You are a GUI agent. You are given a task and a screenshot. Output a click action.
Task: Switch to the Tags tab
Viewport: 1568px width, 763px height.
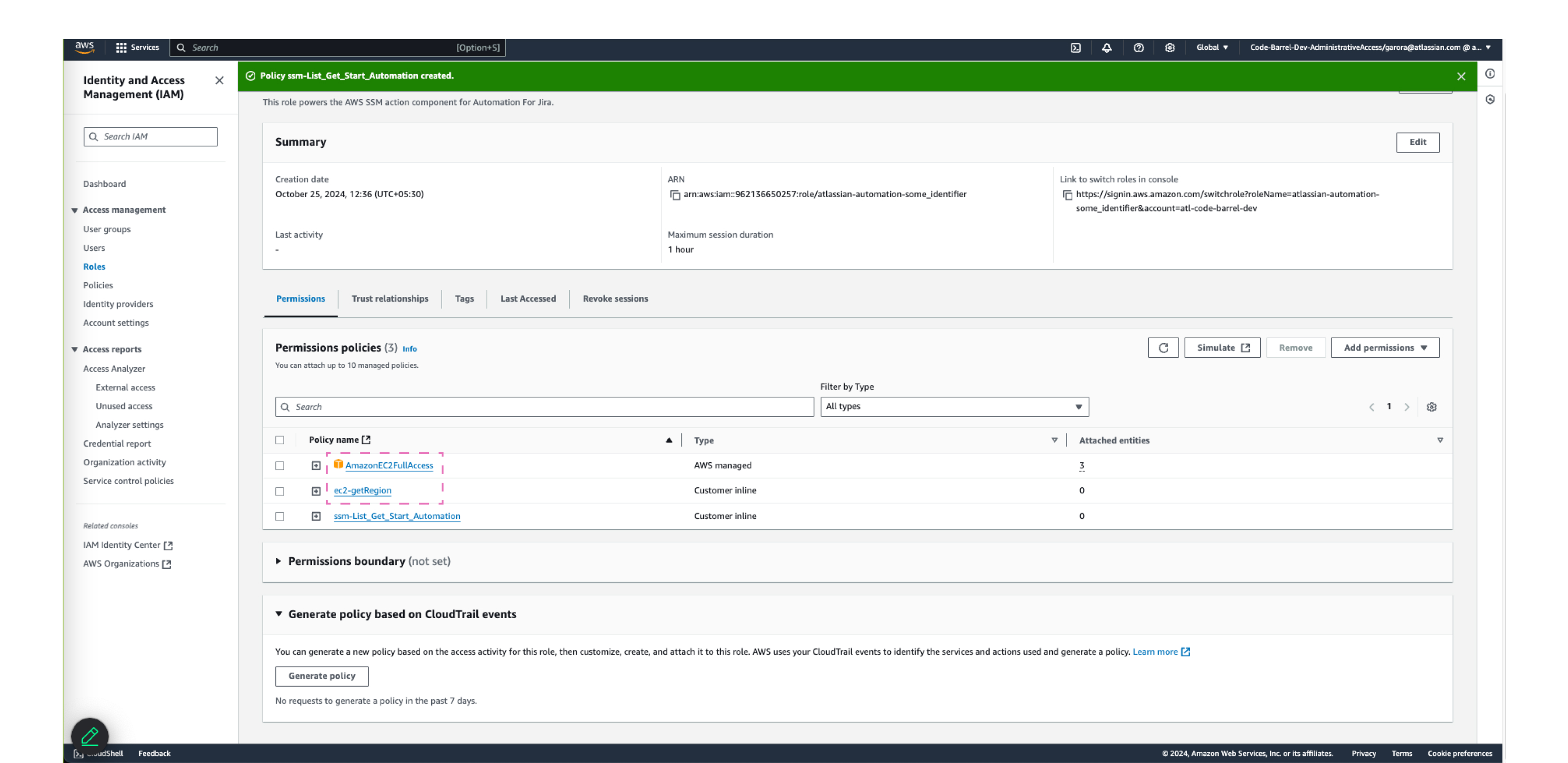click(x=464, y=299)
